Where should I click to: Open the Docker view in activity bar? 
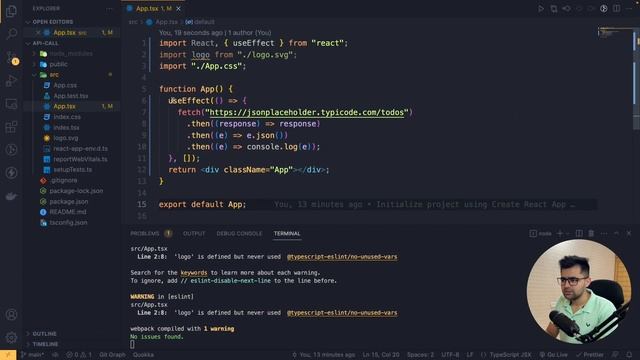[x=11, y=196]
